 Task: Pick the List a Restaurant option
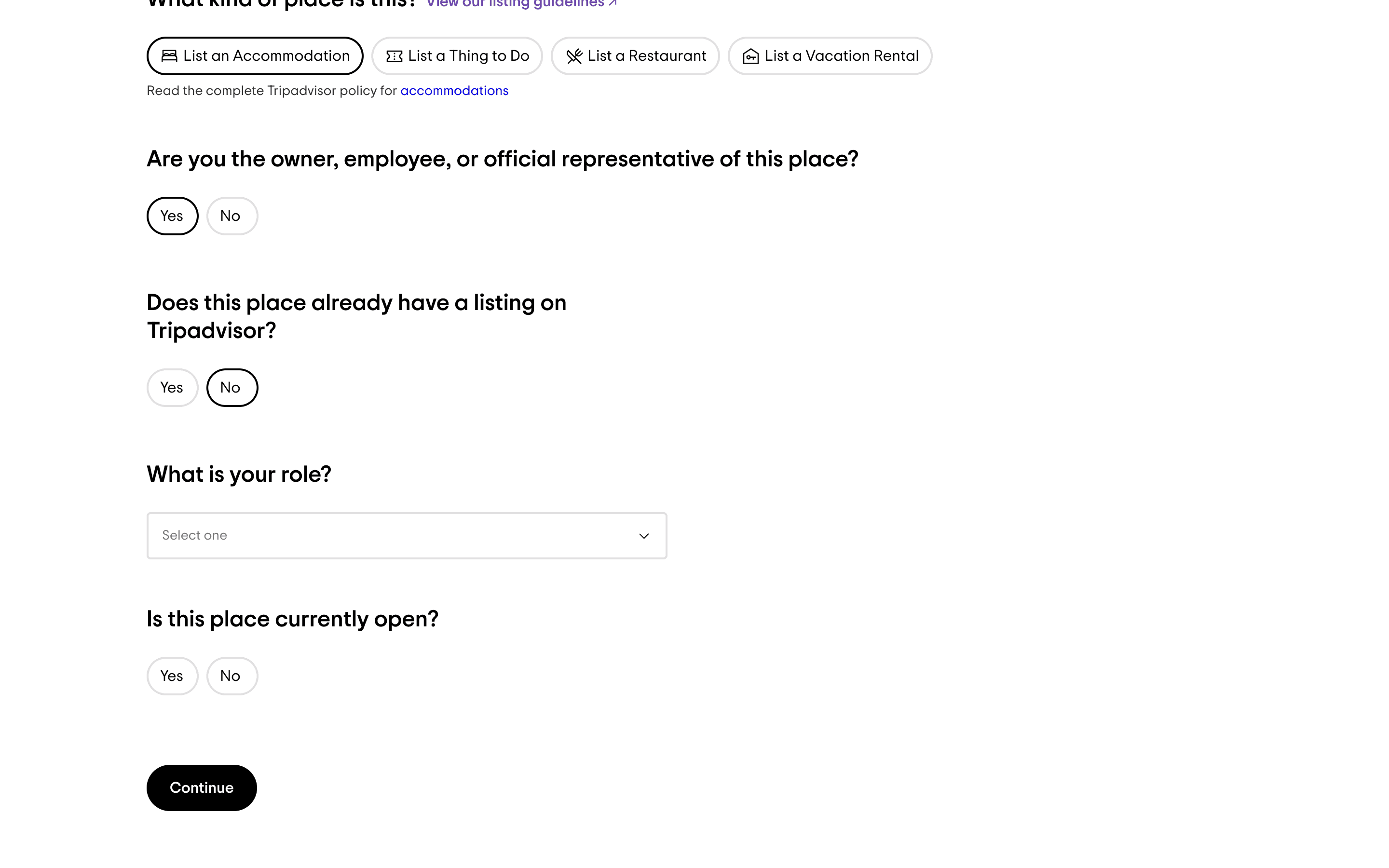click(635, 55)
